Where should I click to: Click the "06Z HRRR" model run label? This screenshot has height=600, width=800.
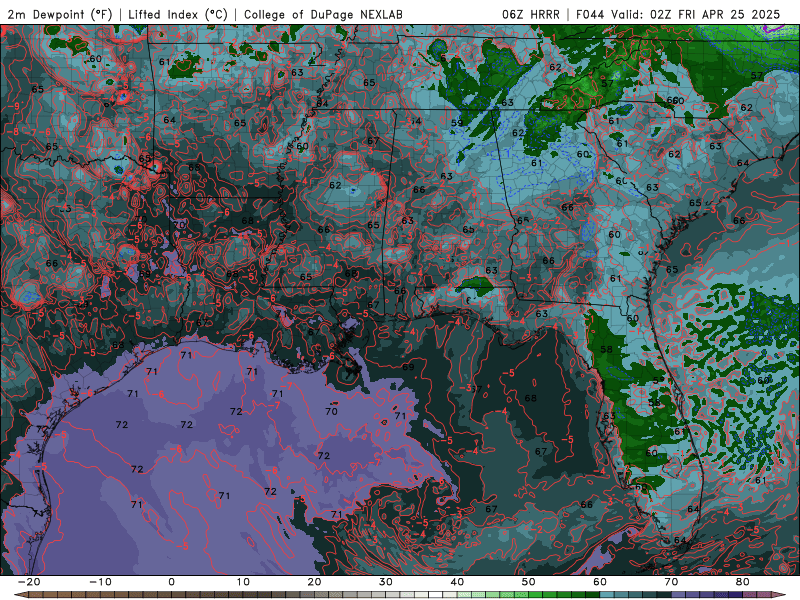(531, 14)
